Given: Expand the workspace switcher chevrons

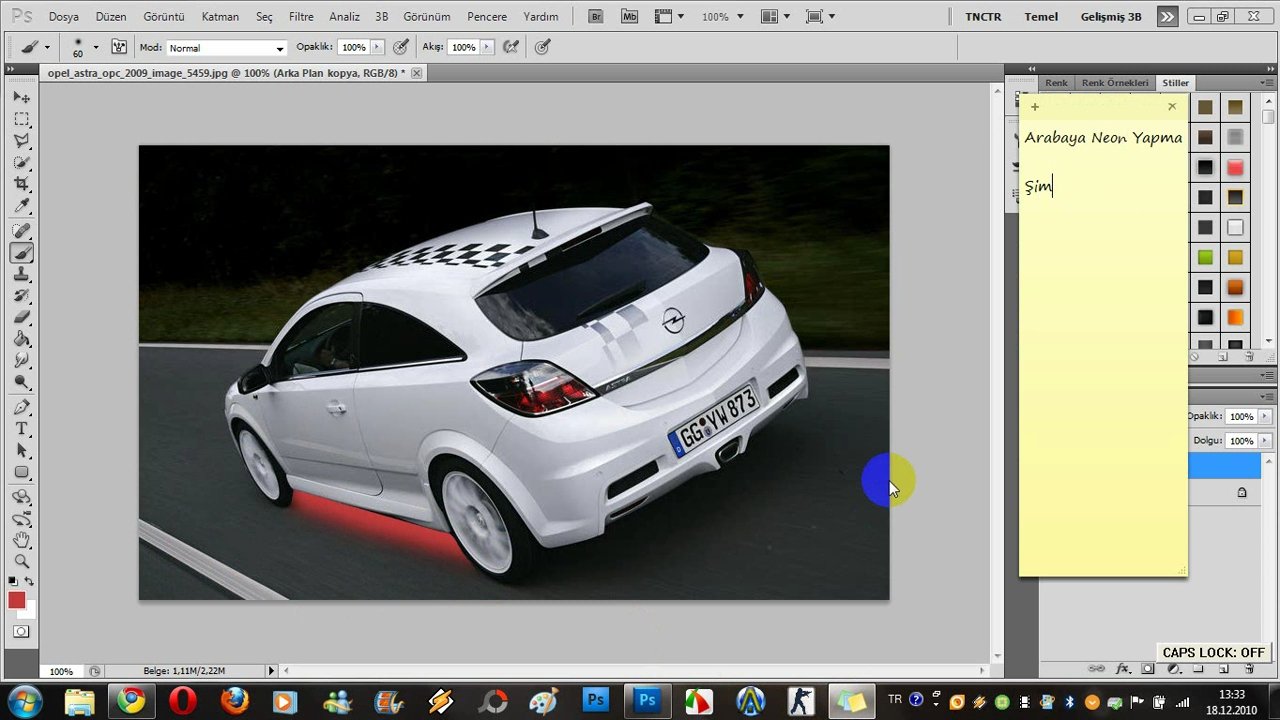Looking at the screenshot, I should 1167,17.
